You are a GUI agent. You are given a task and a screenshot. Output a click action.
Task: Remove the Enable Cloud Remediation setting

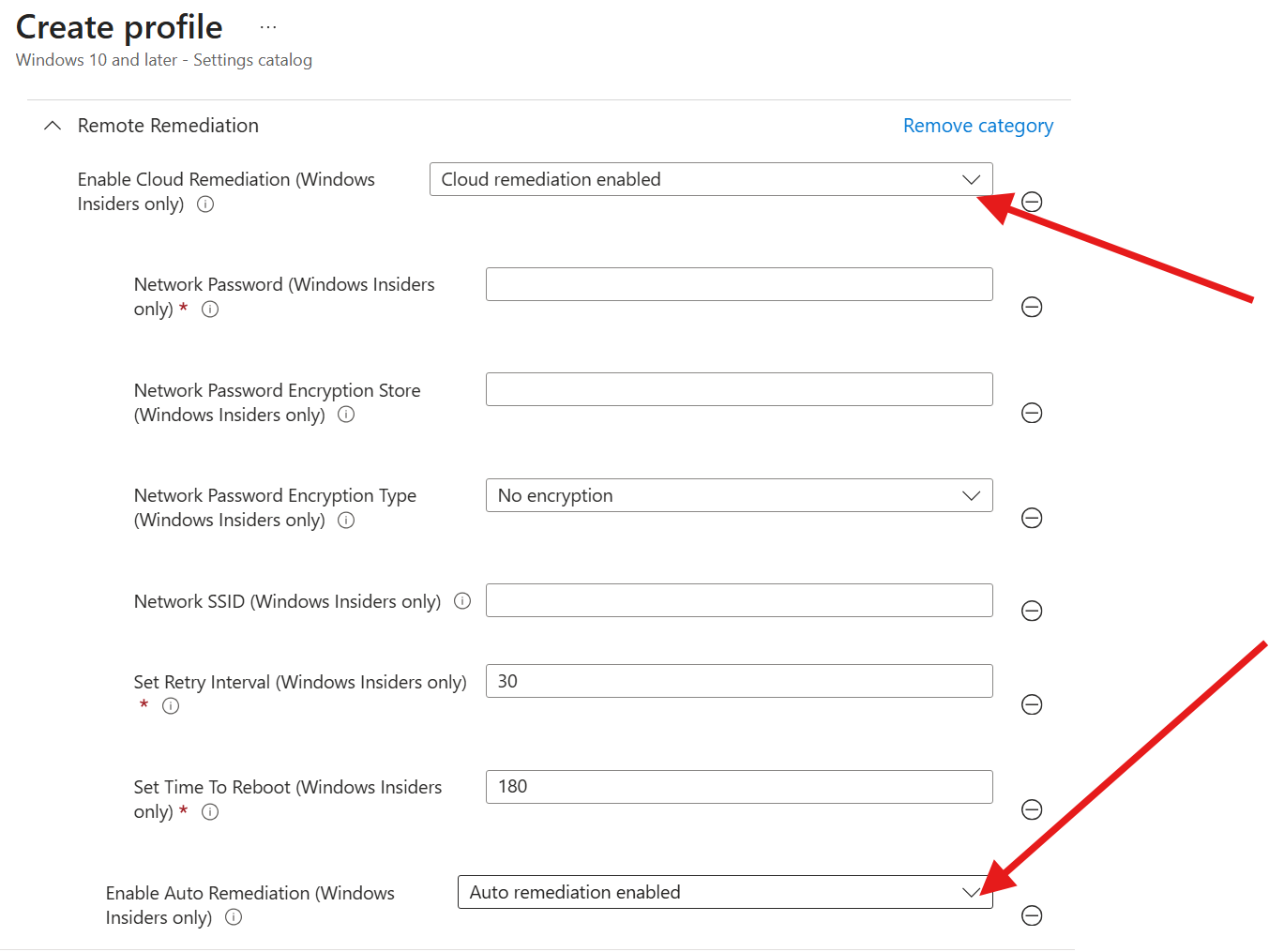pos(1032,202)
